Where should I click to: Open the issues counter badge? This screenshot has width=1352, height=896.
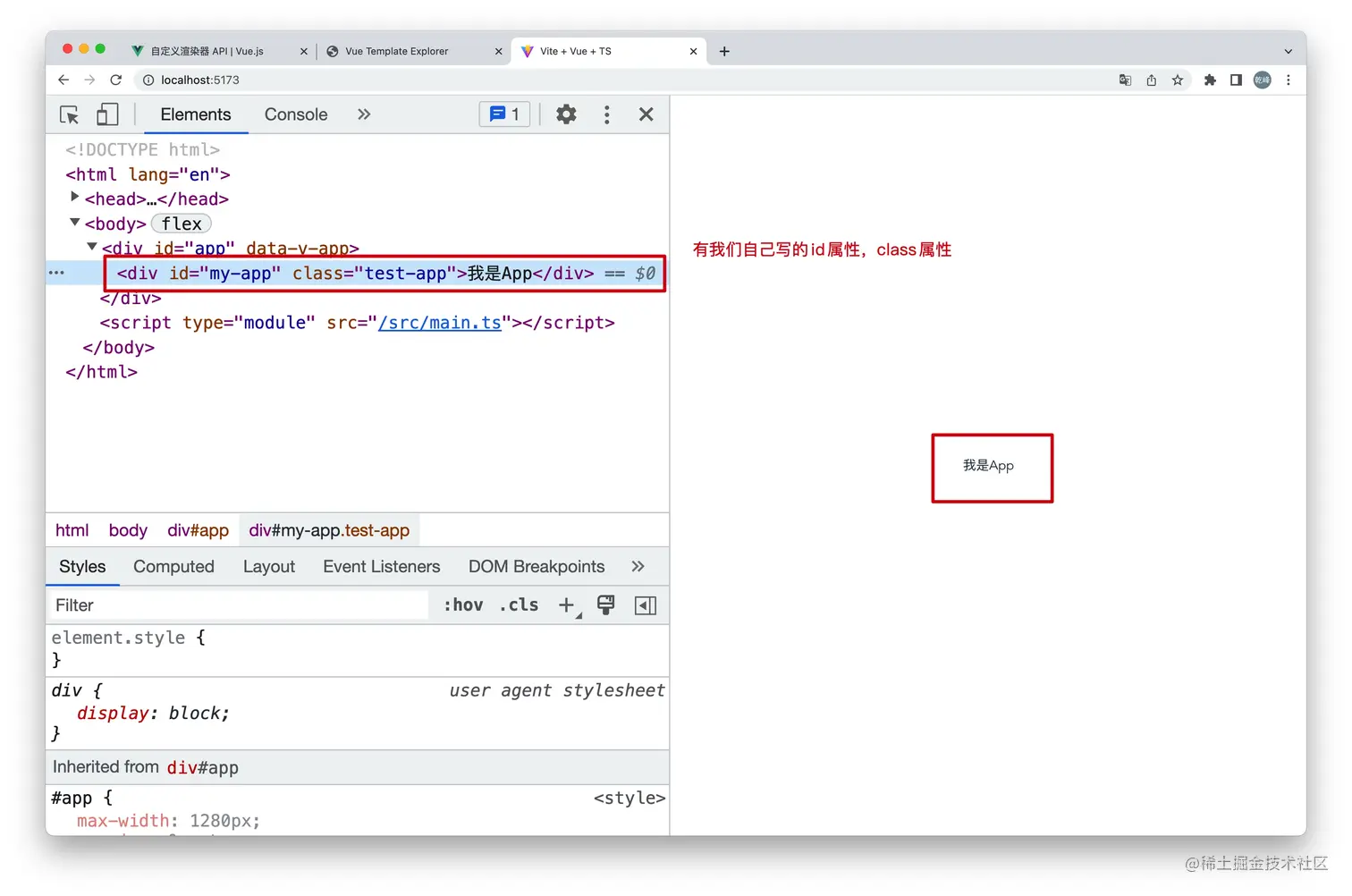[x=505, y=114]
